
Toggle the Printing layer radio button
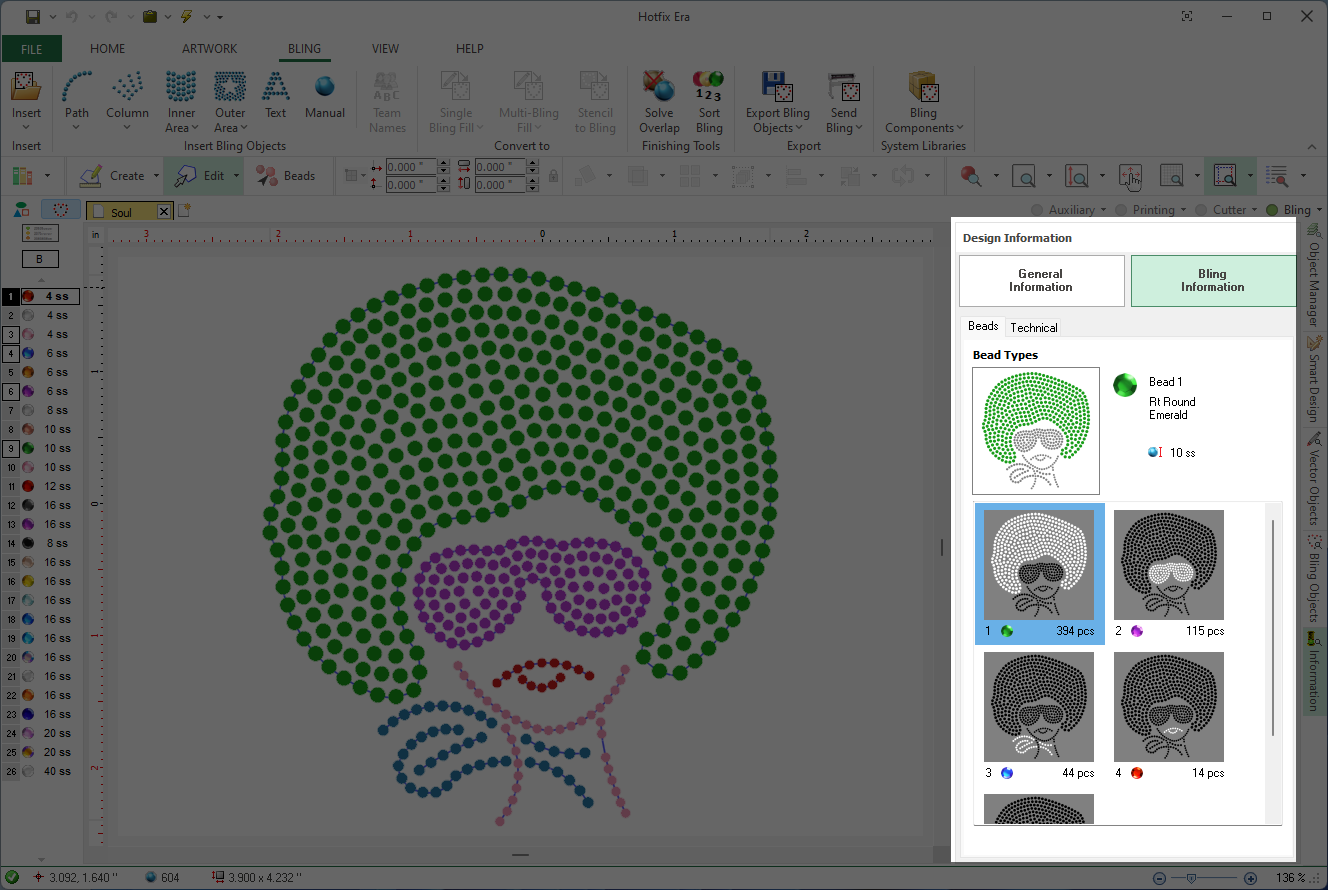(x=1122, y=210)
